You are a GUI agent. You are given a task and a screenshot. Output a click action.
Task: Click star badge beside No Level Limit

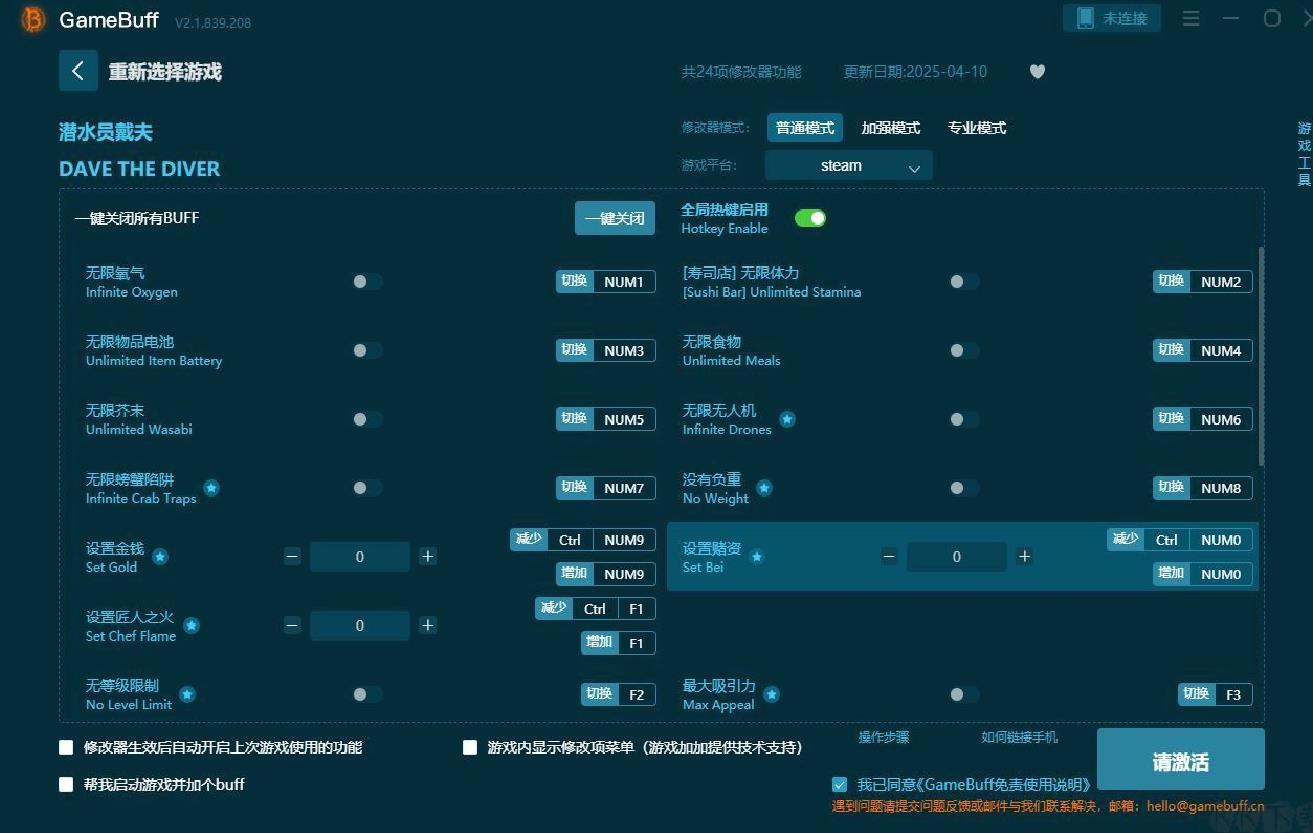coord(187,694)
